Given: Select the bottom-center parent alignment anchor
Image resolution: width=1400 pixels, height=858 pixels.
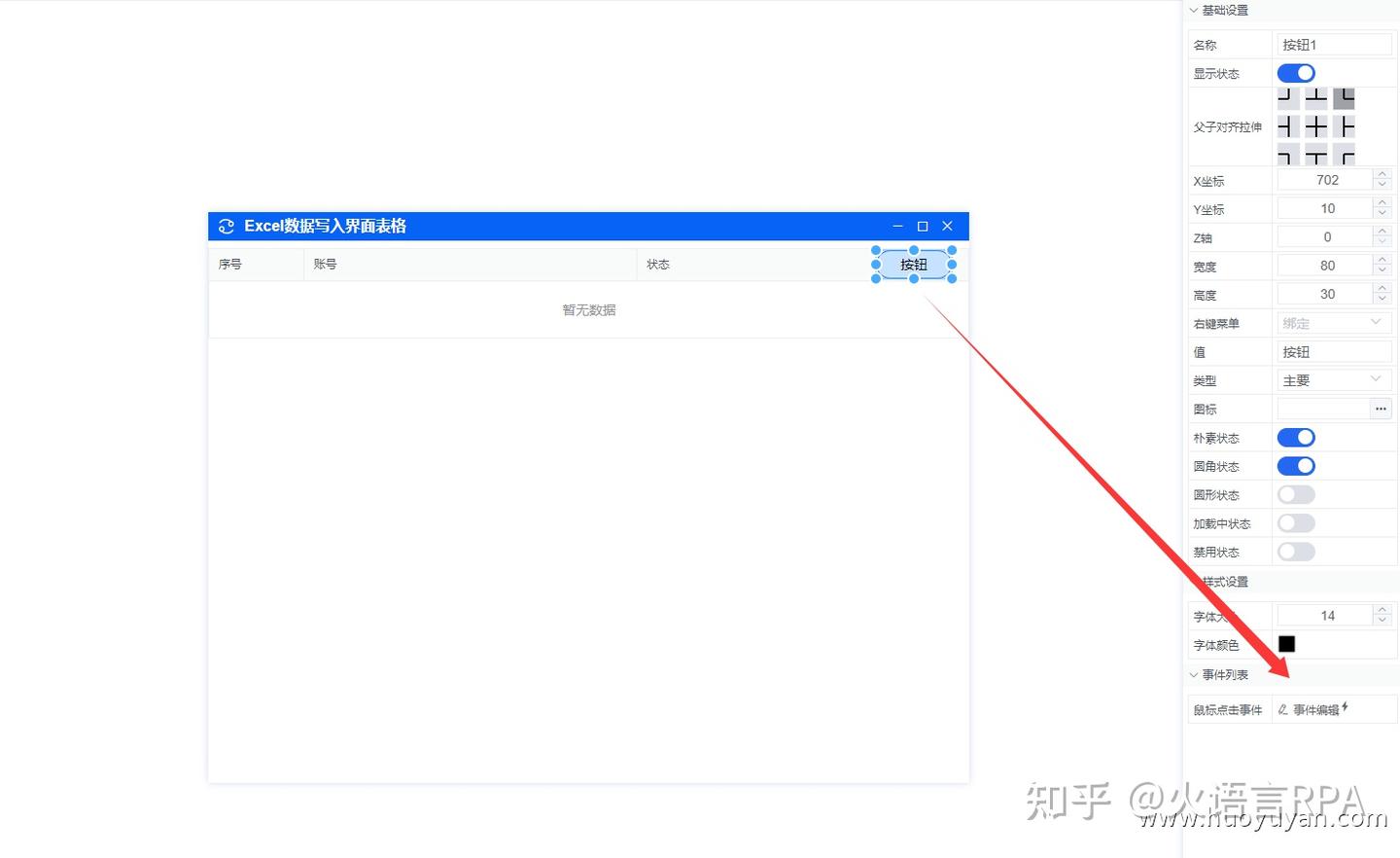Looking at the screenshot, I should [x=1316, y=154].
